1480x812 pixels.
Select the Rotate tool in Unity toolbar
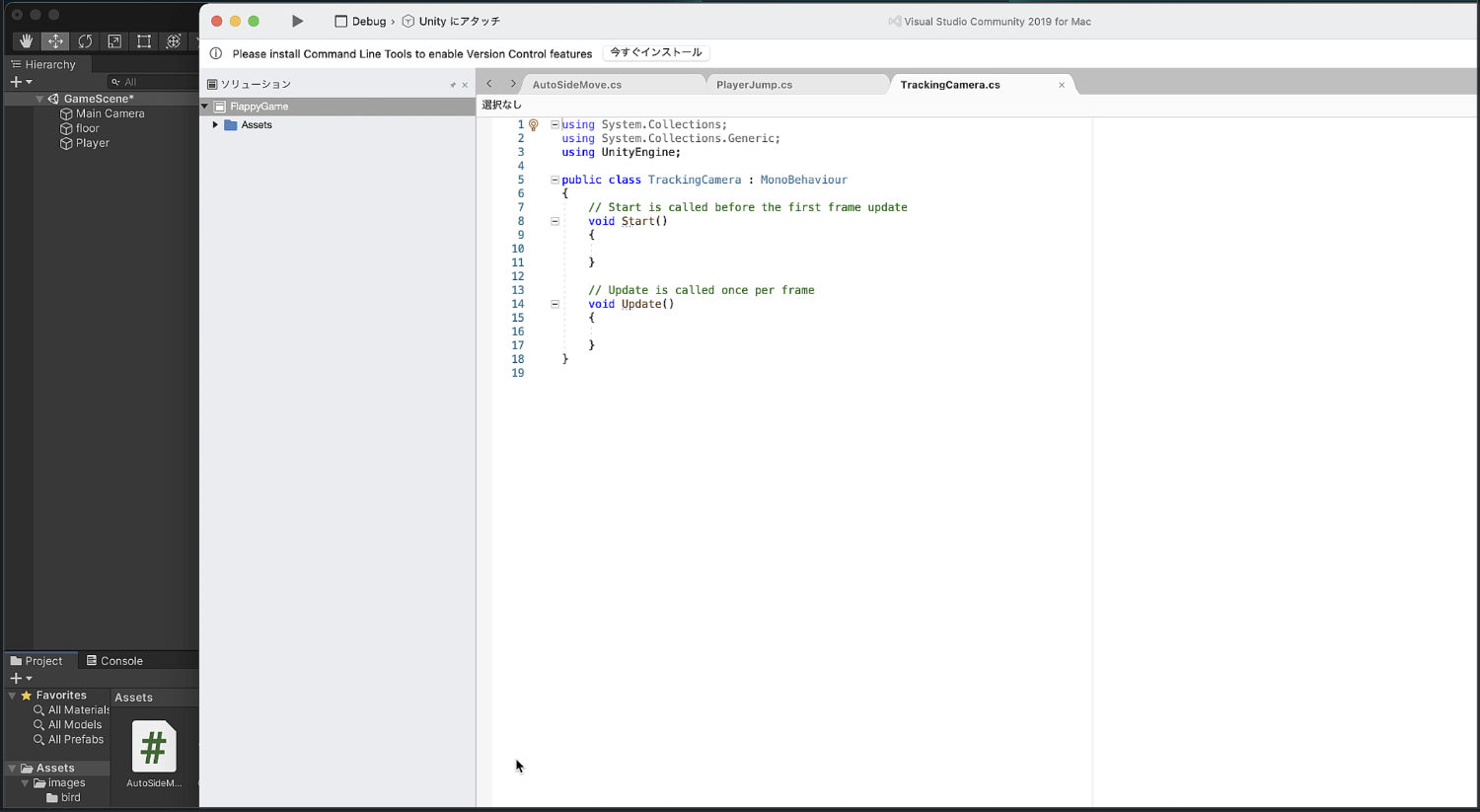tap(85, 40)
